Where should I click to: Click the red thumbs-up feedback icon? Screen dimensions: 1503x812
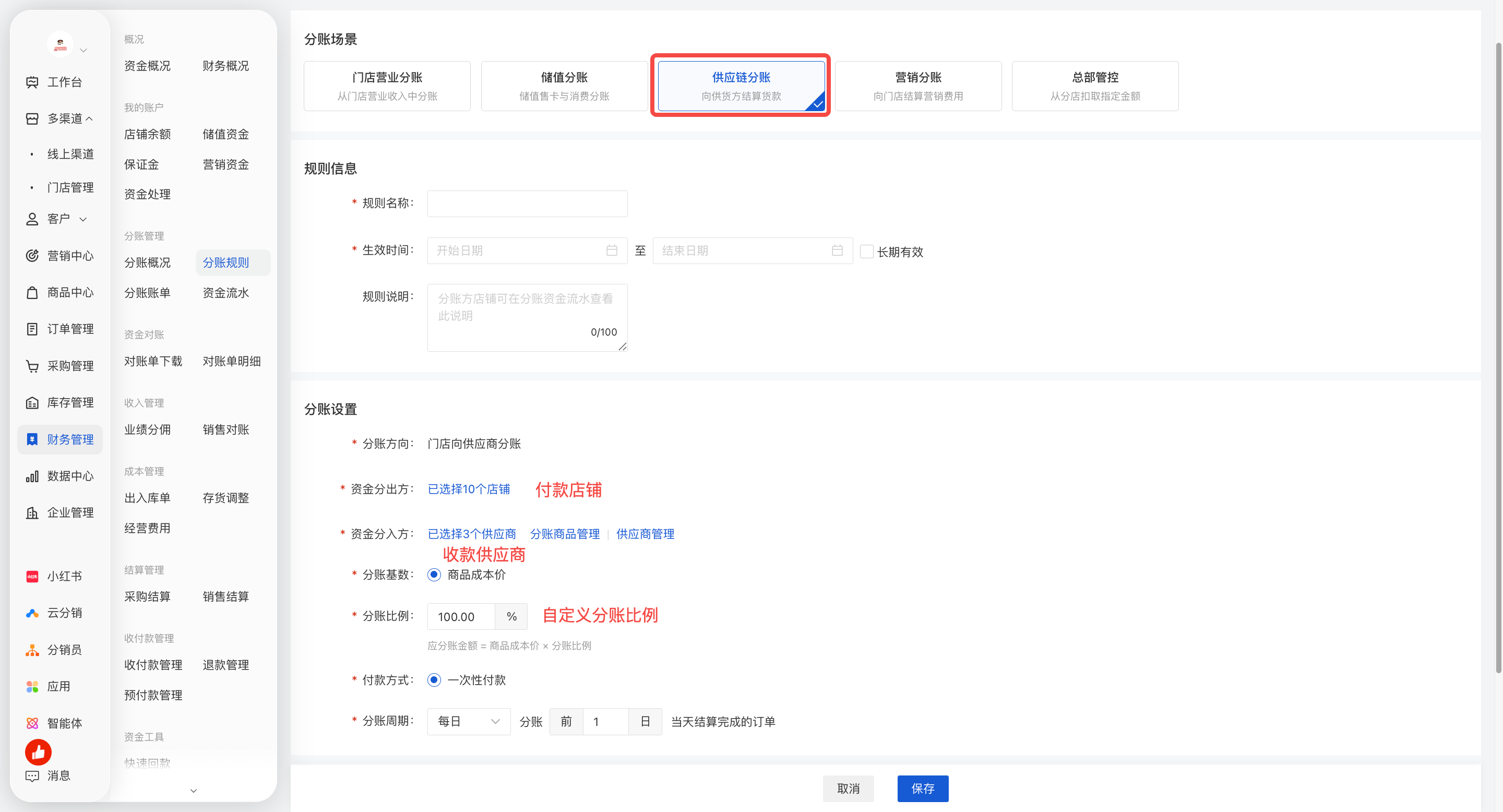[38, 753]
